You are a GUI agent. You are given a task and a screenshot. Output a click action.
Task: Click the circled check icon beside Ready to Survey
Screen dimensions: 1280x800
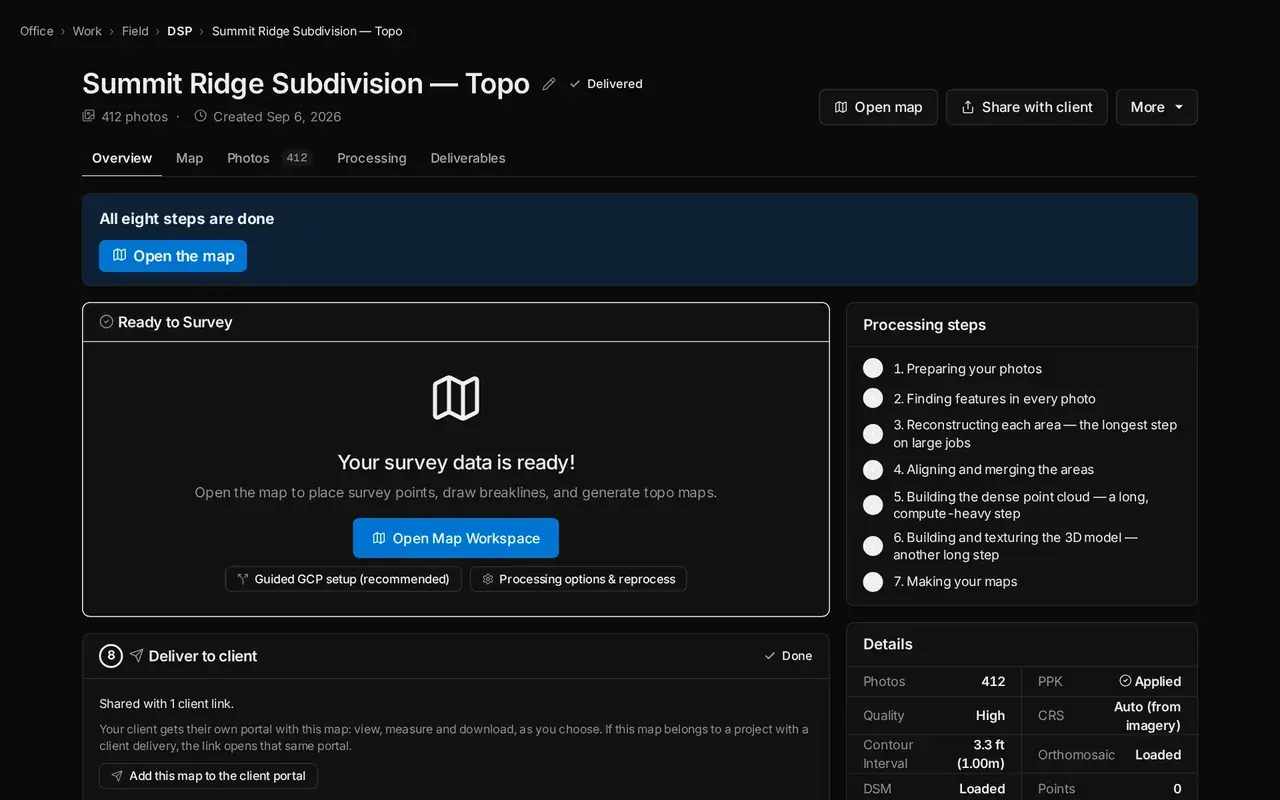(x=106, y=322)
